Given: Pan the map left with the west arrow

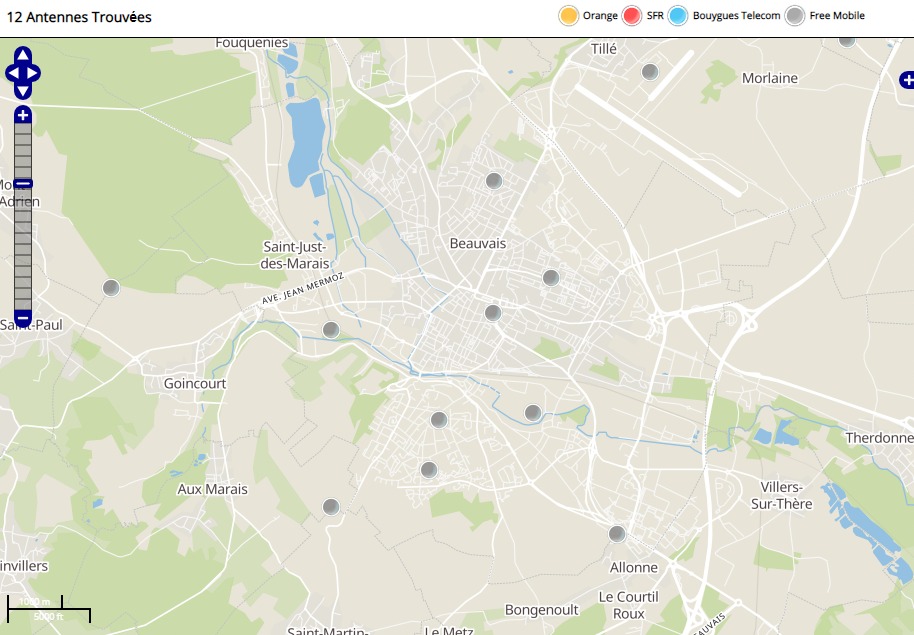Looking at the screenshot, I should point(12,73).
